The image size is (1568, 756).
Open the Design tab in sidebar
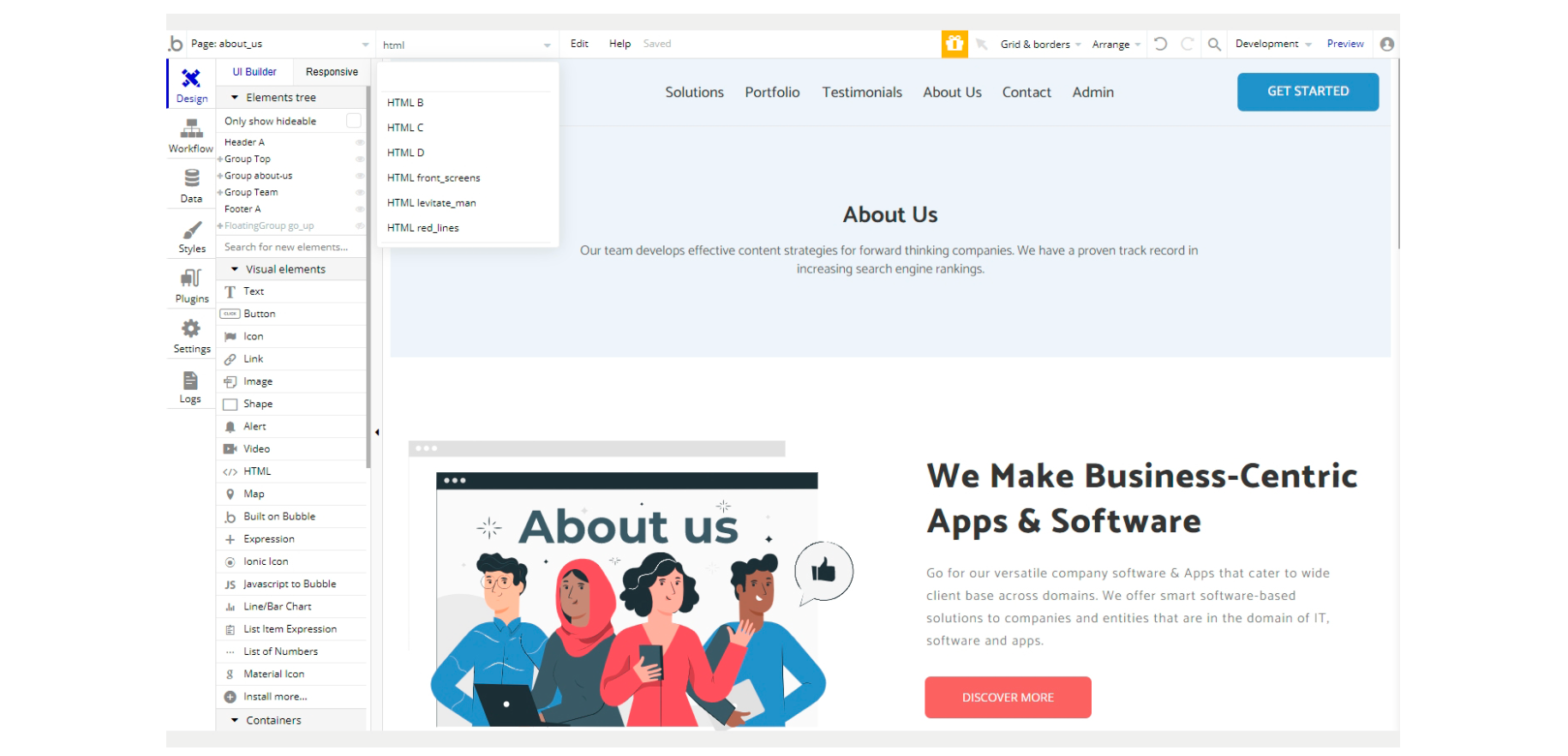(191, 85)
